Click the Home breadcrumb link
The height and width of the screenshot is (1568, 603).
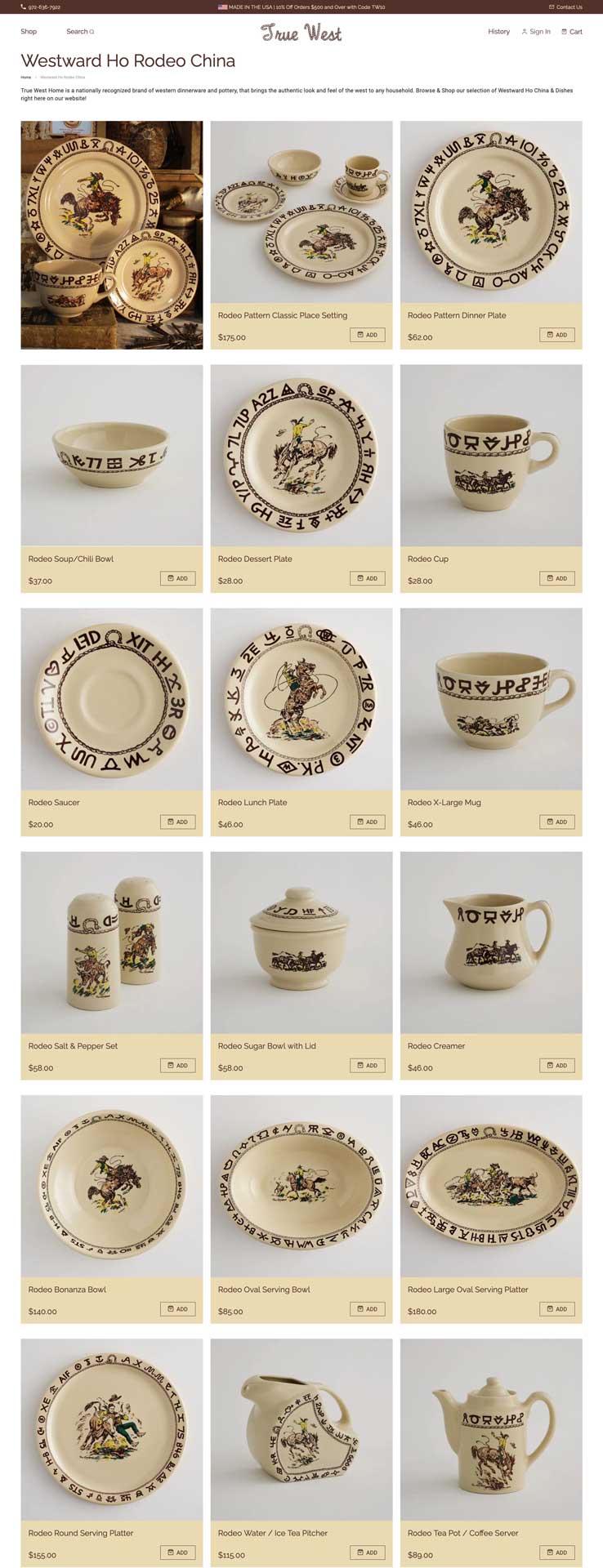(26, 78)
